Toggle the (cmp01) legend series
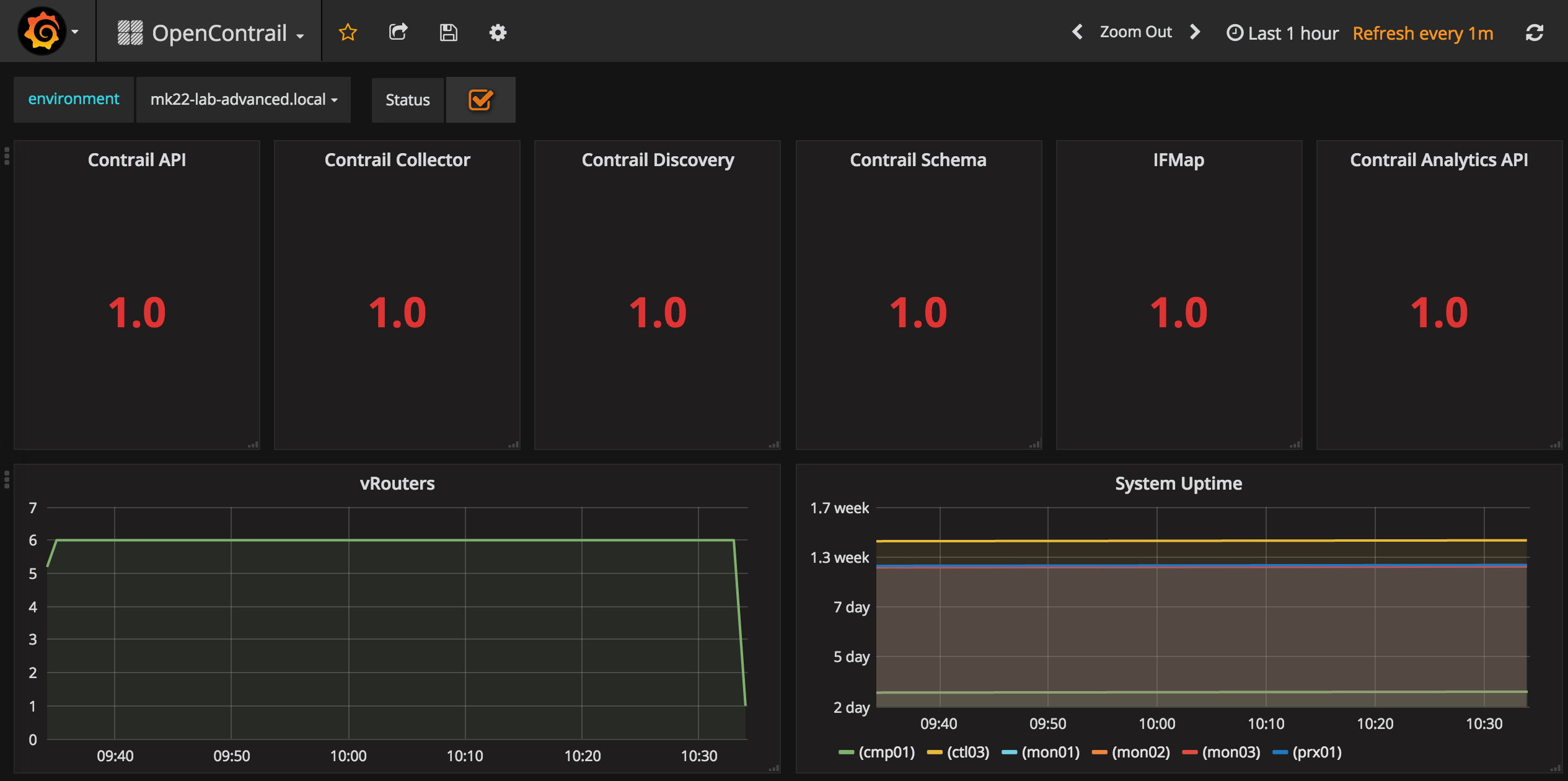1568x781 pixels. (886, 752)
